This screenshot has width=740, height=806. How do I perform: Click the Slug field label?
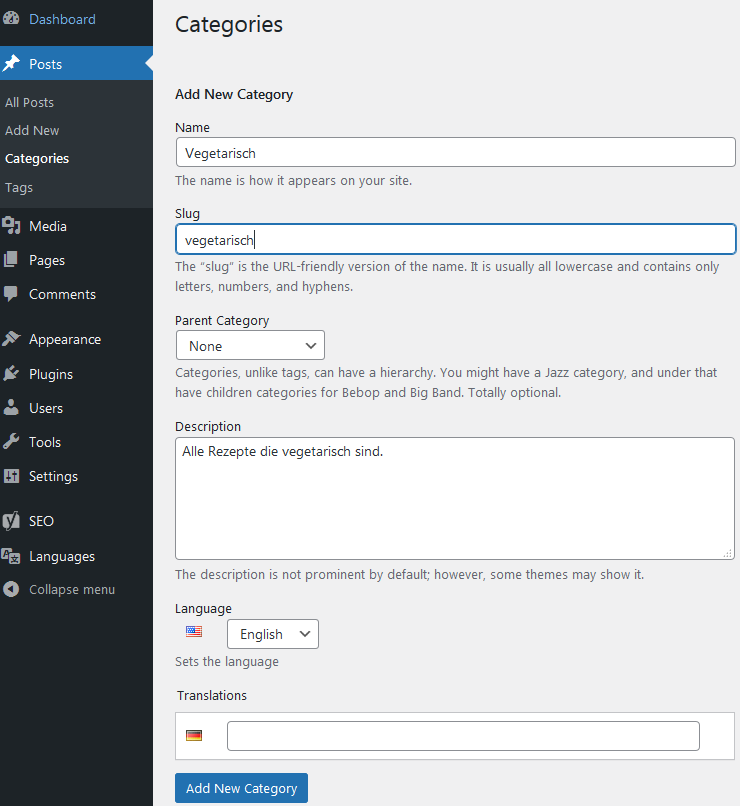pos(188,214)
